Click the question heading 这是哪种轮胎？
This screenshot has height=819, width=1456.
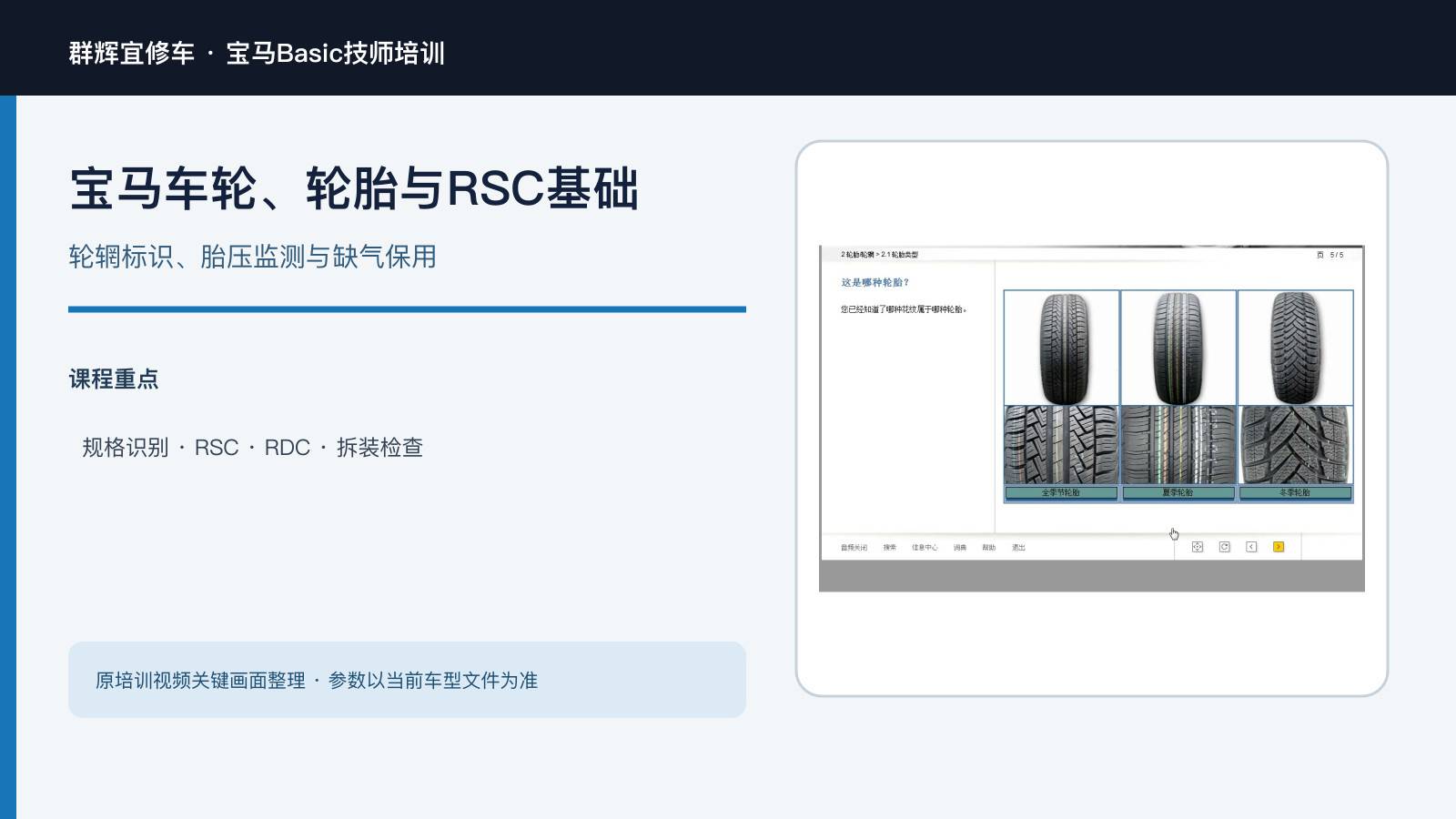tap(875, 282)
